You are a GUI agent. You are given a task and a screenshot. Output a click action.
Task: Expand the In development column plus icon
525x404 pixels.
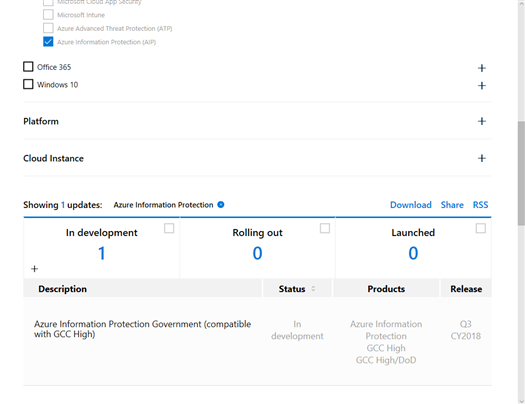coord(34,269)
